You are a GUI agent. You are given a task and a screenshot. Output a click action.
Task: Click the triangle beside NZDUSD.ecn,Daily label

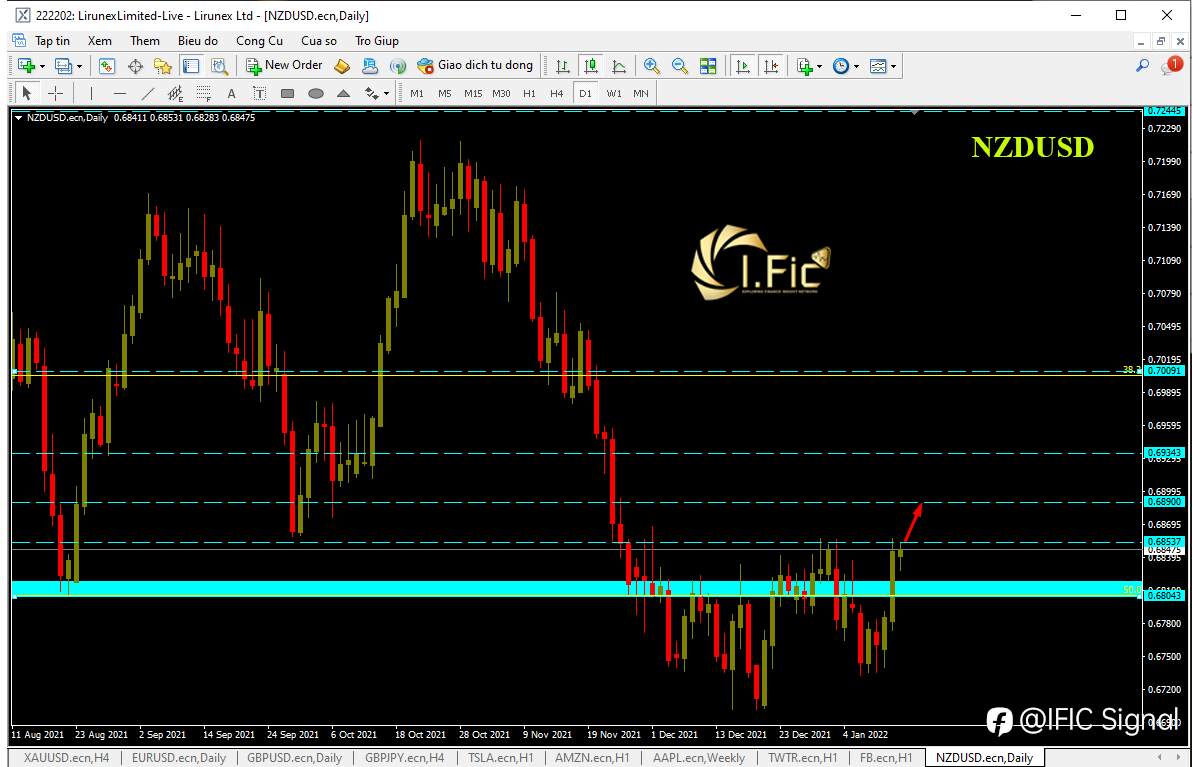point(18,118)
